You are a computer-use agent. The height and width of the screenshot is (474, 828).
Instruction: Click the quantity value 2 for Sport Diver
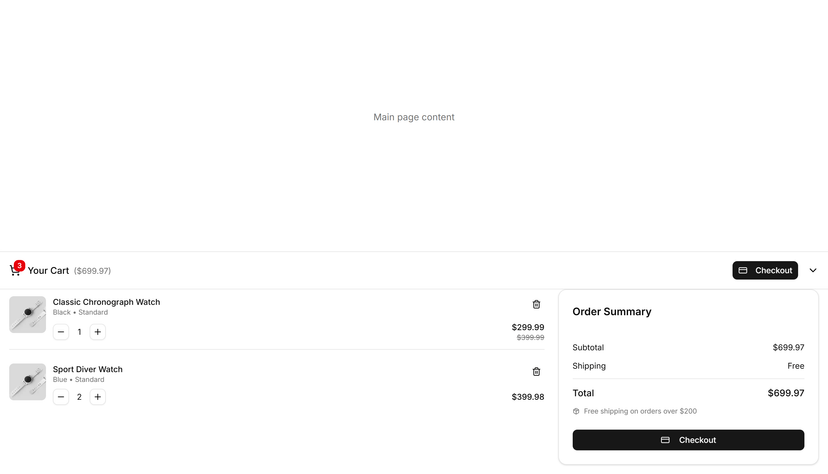tap(79, 397)
